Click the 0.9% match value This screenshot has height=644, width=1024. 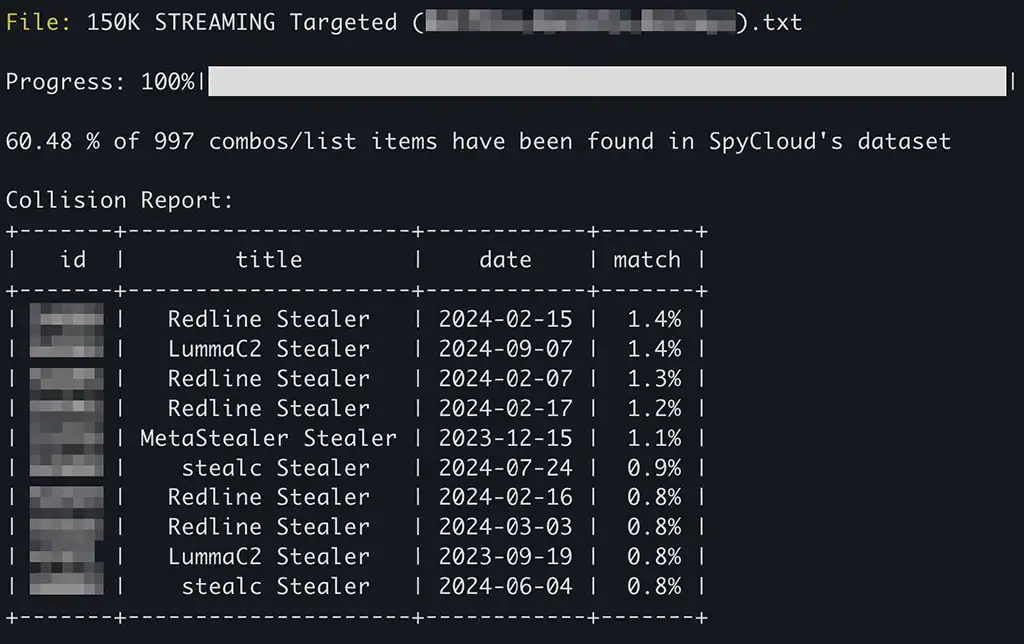coord(654,468)
